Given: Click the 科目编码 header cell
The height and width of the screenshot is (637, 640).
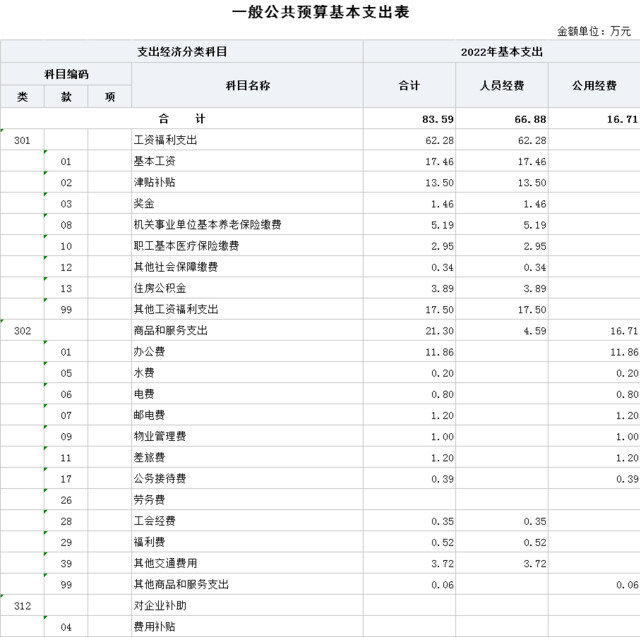Looking at the screenshot, I should coord(66,74).
